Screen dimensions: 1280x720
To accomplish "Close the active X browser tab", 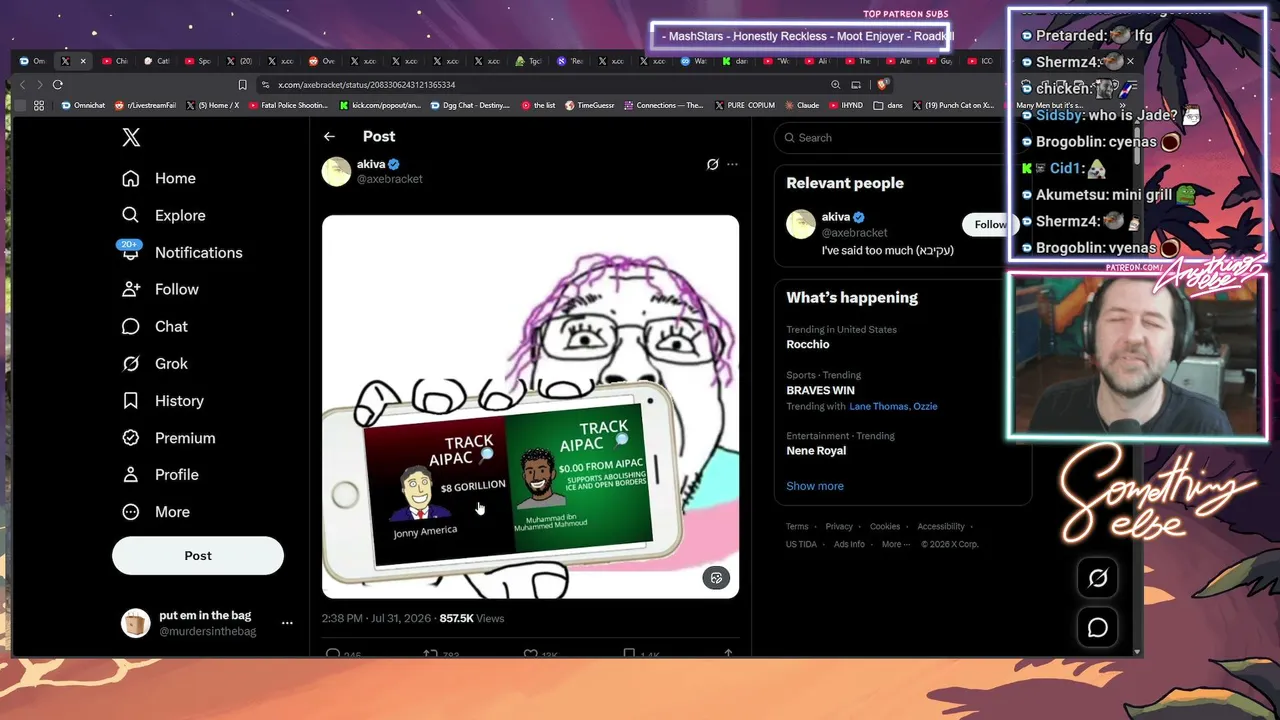I will [x=83, y=61].
